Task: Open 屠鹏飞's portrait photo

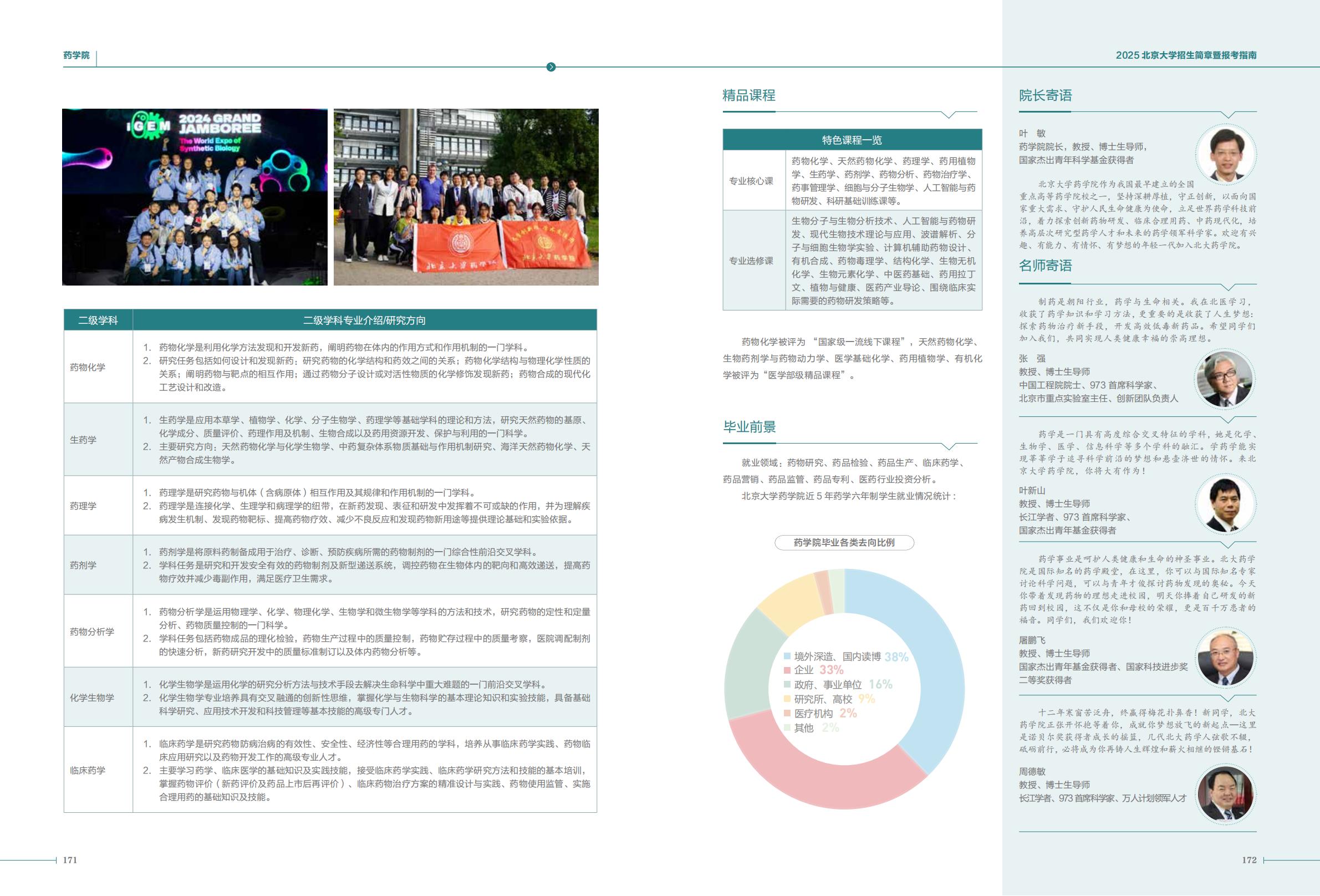Action: click(1226, 656)
